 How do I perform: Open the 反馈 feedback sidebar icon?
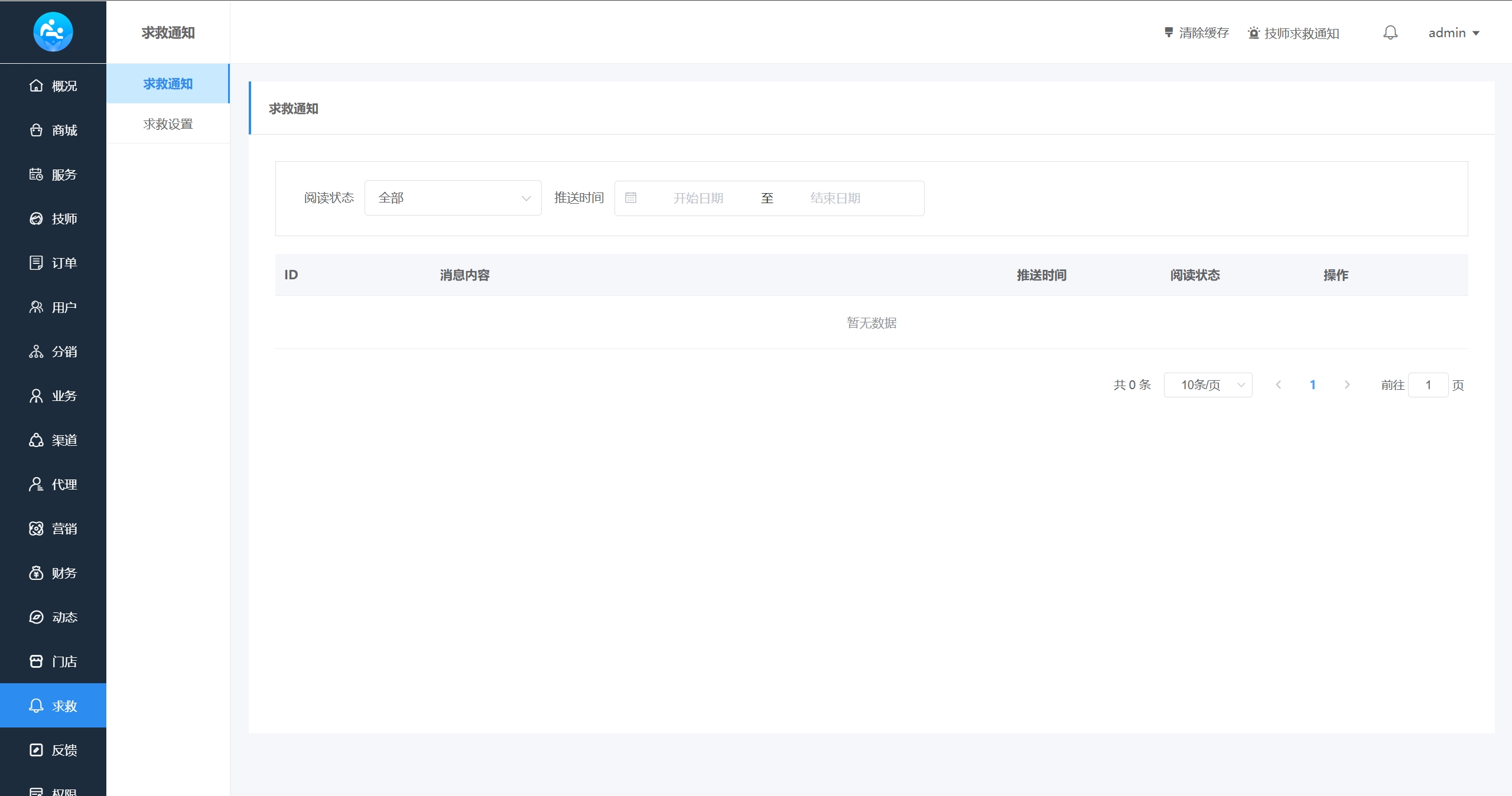pos(36,750)
